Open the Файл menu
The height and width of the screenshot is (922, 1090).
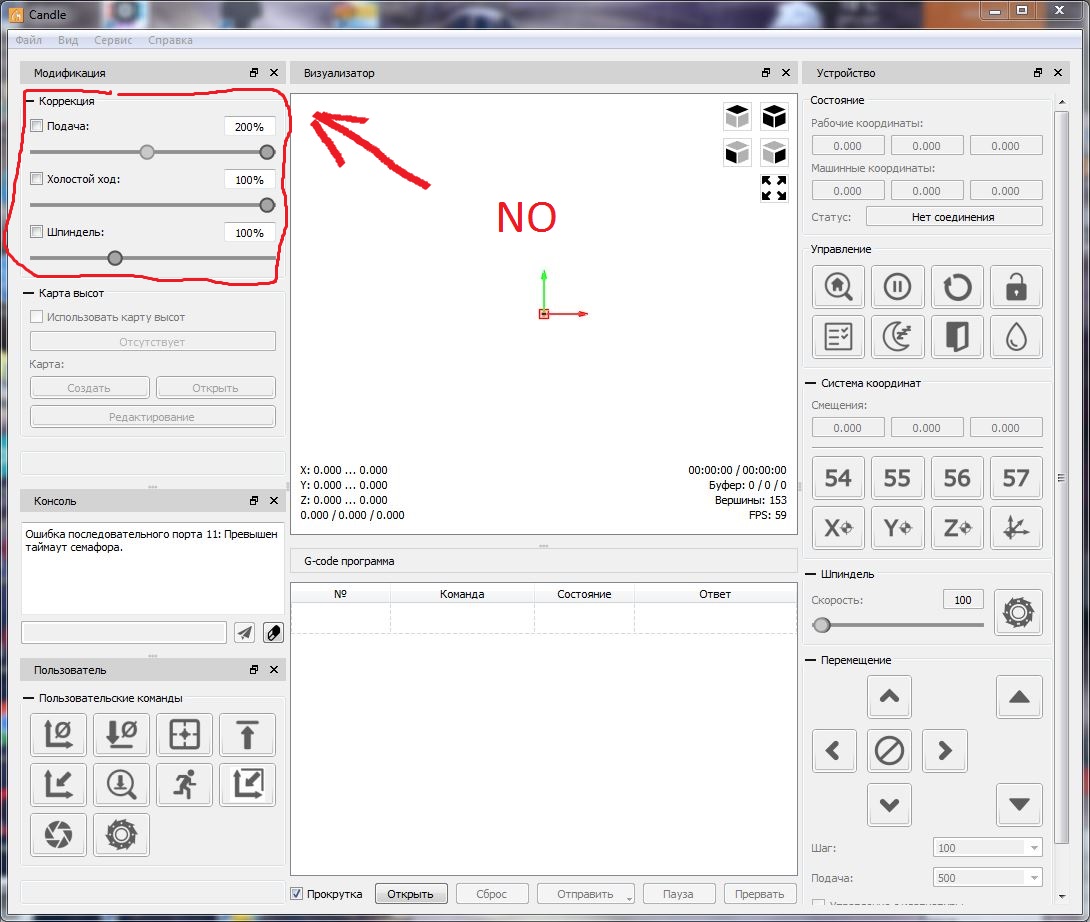coord(29,40)
